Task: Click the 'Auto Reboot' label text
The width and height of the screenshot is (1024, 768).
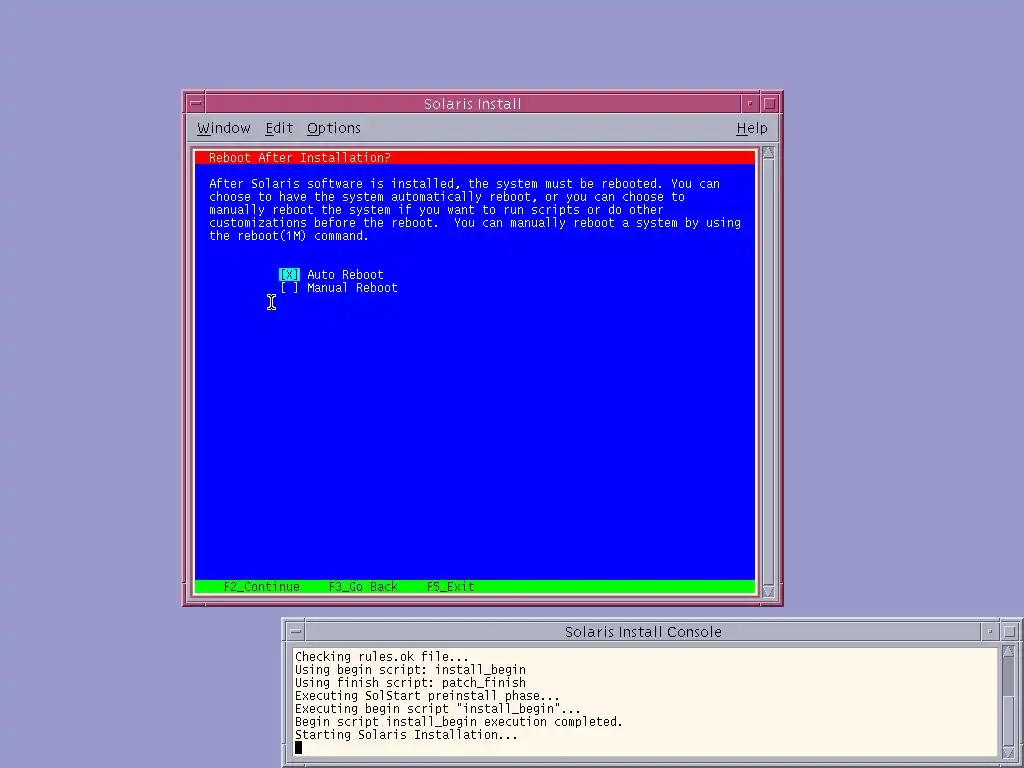Action: [345, 274]
